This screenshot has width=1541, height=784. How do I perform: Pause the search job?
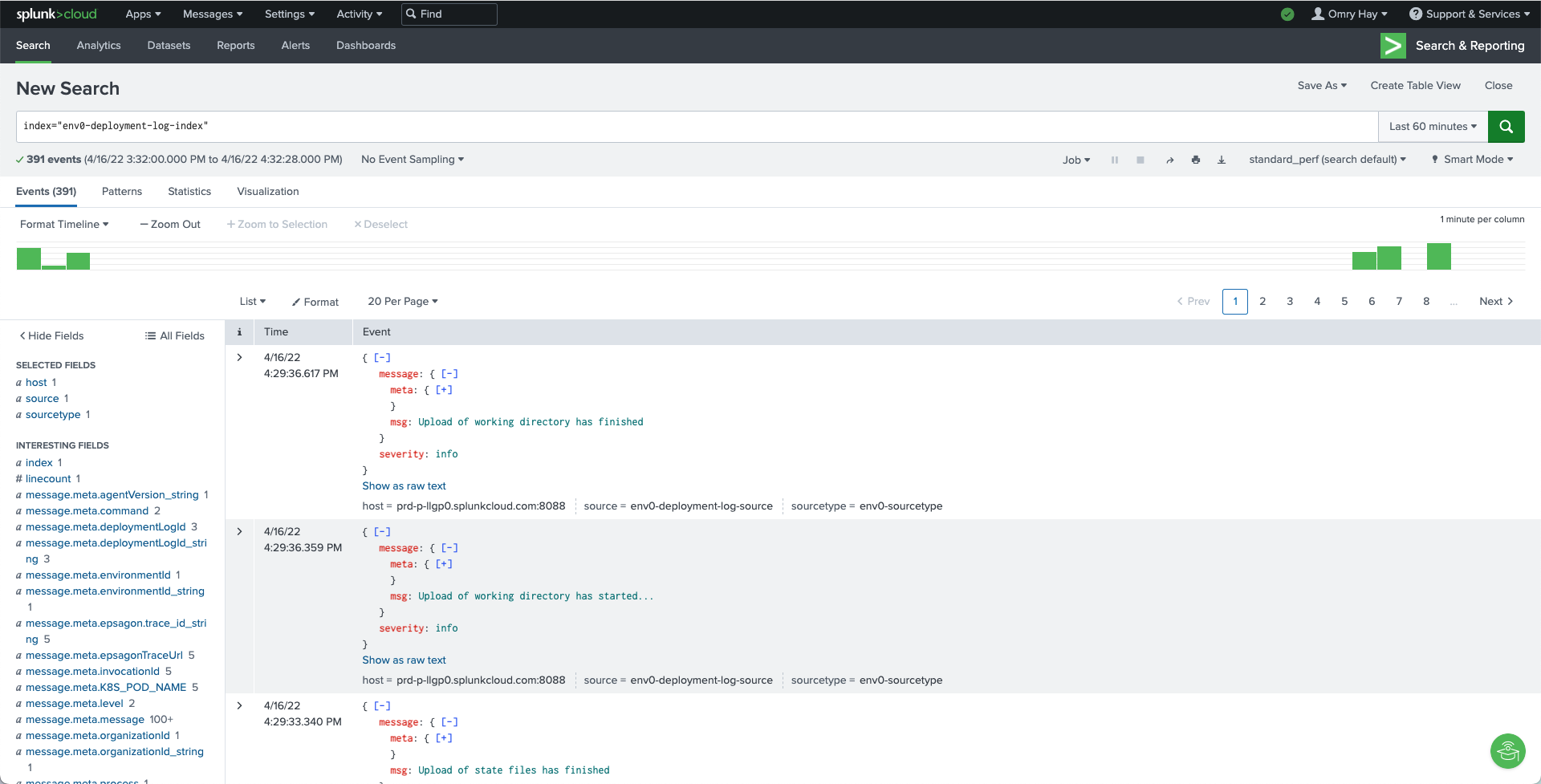tap(1114, 160)
